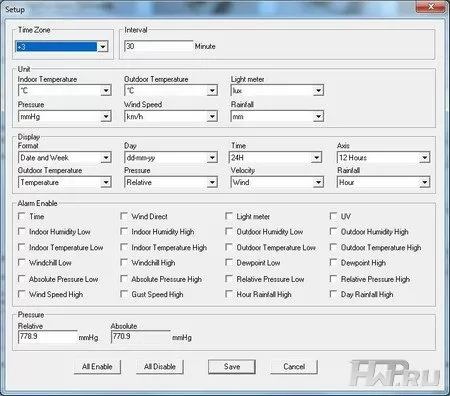450x396 pixels.
Task: Click the Absolute pressure value field
Action: pyautogui.click(x=141, y=337)
